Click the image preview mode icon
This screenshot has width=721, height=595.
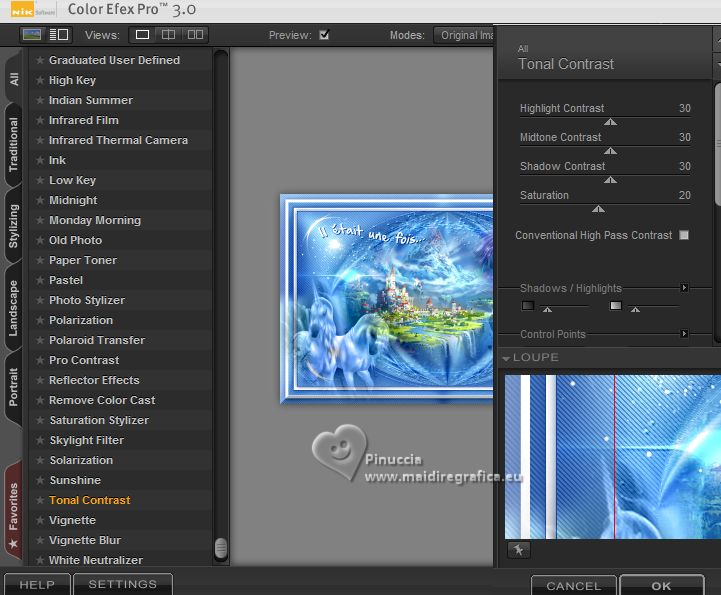32,35
